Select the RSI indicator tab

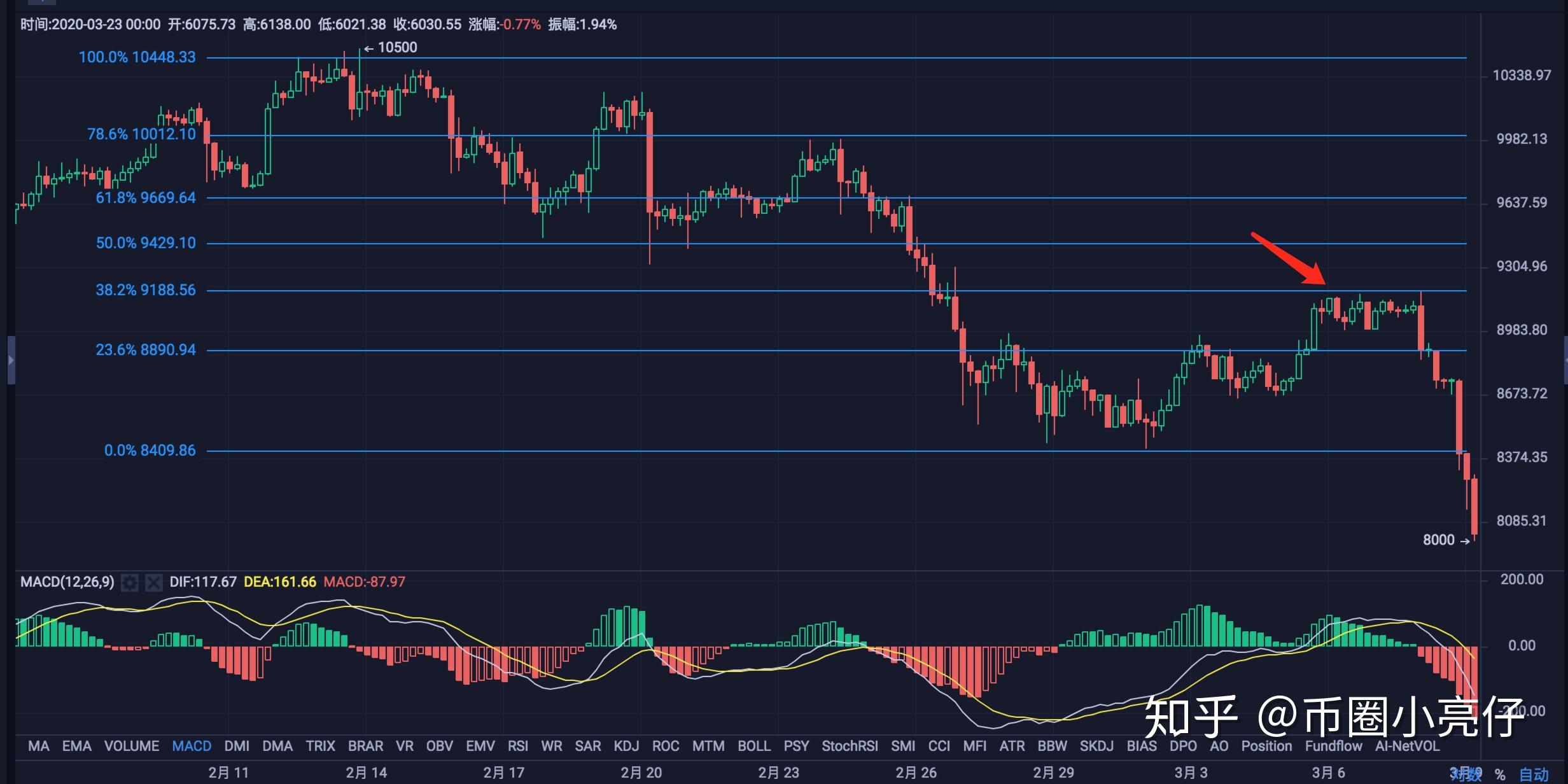coord(518,746)
